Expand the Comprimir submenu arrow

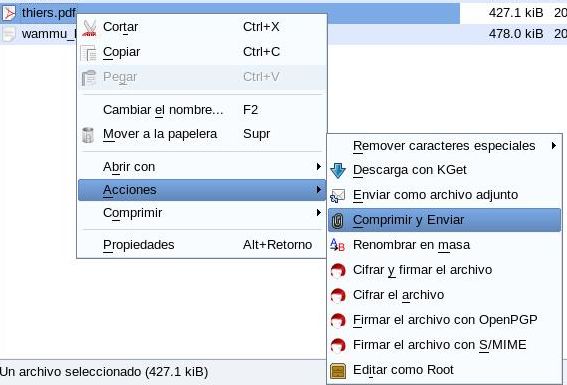pyautogui.click(x=318, y=213)
